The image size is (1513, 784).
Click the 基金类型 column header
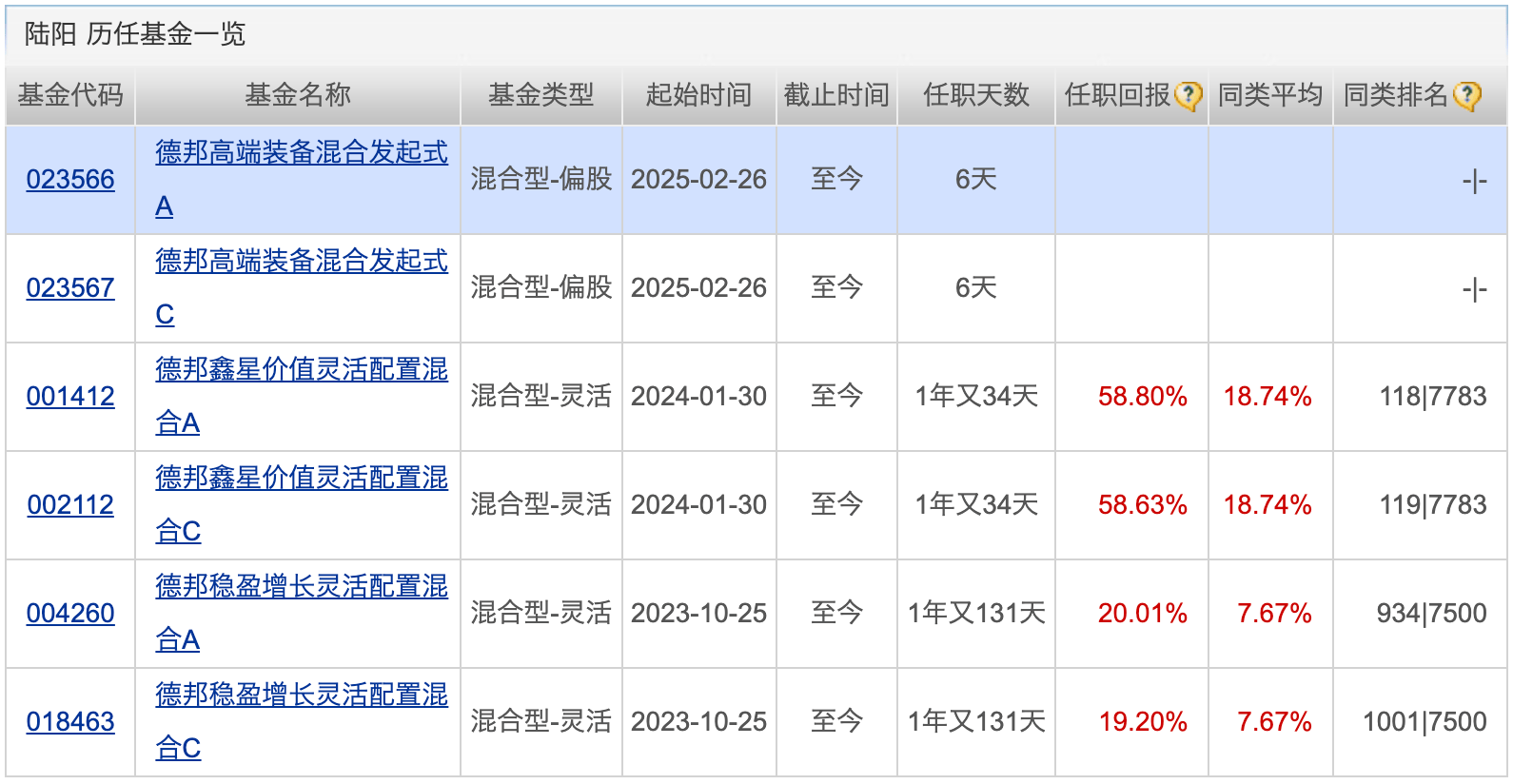[x=540, y=95]
